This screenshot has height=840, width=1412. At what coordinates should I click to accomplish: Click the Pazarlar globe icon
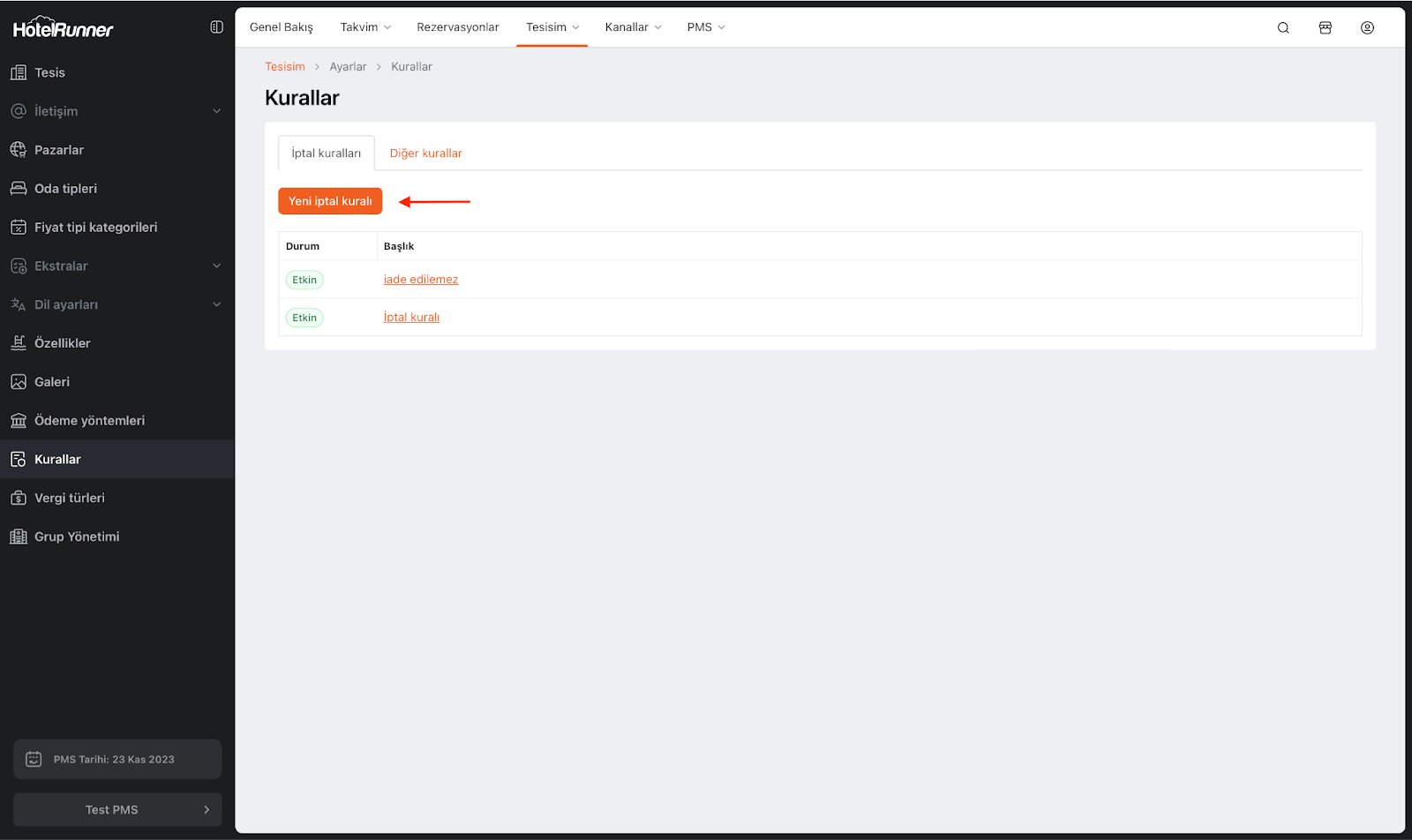point(19,150)
